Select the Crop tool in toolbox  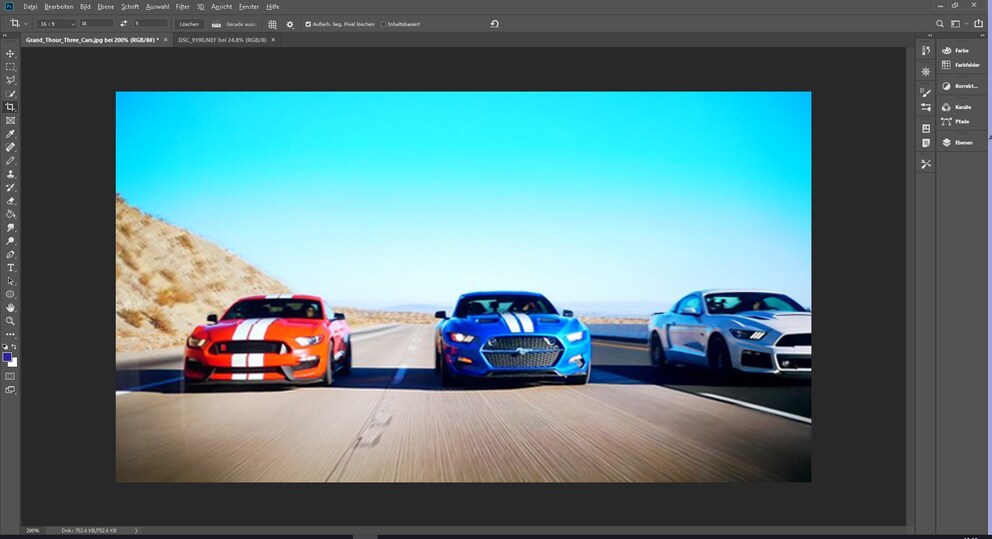[10, 107]
